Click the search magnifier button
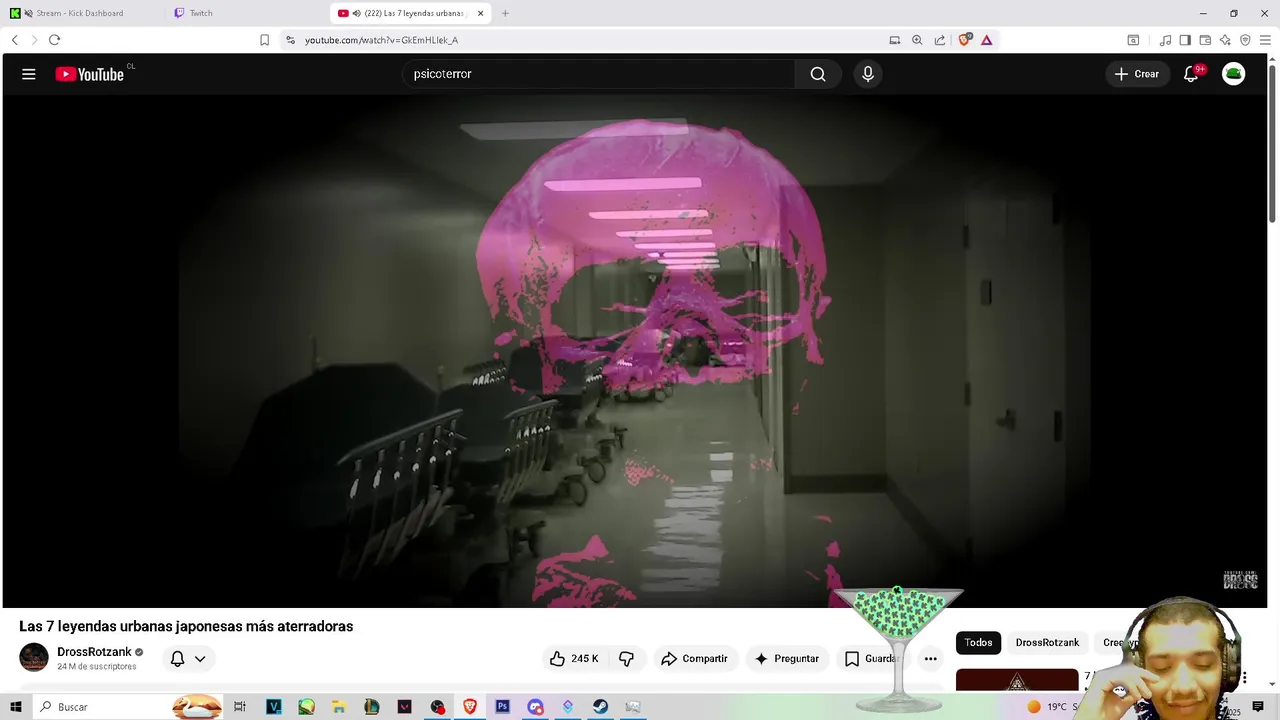The height and width of the screenshot is (720, 1280). point(818,74)
